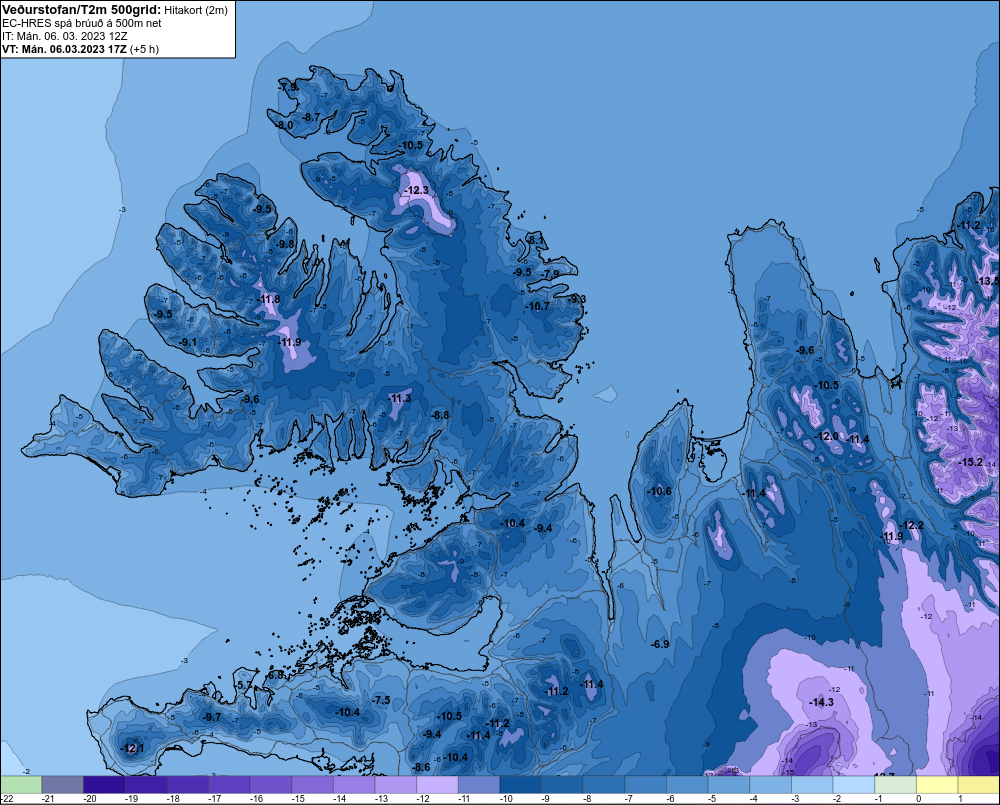Click the -17 label in the color legend

tap(215, 799)
